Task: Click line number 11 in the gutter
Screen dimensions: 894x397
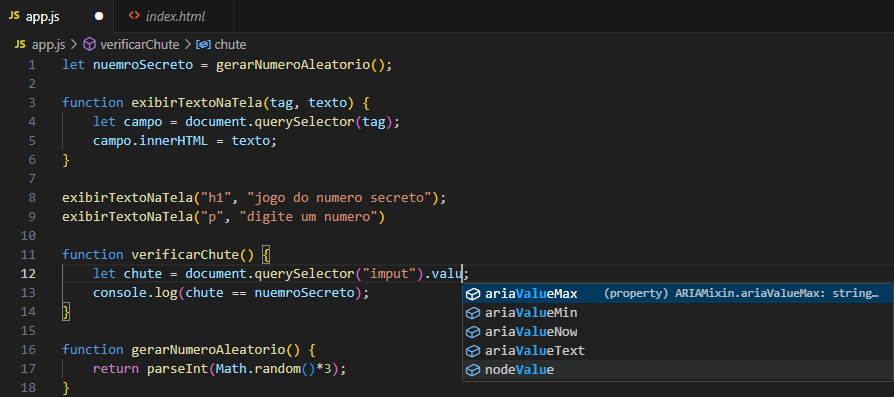Action: click(x=29, y=255)
